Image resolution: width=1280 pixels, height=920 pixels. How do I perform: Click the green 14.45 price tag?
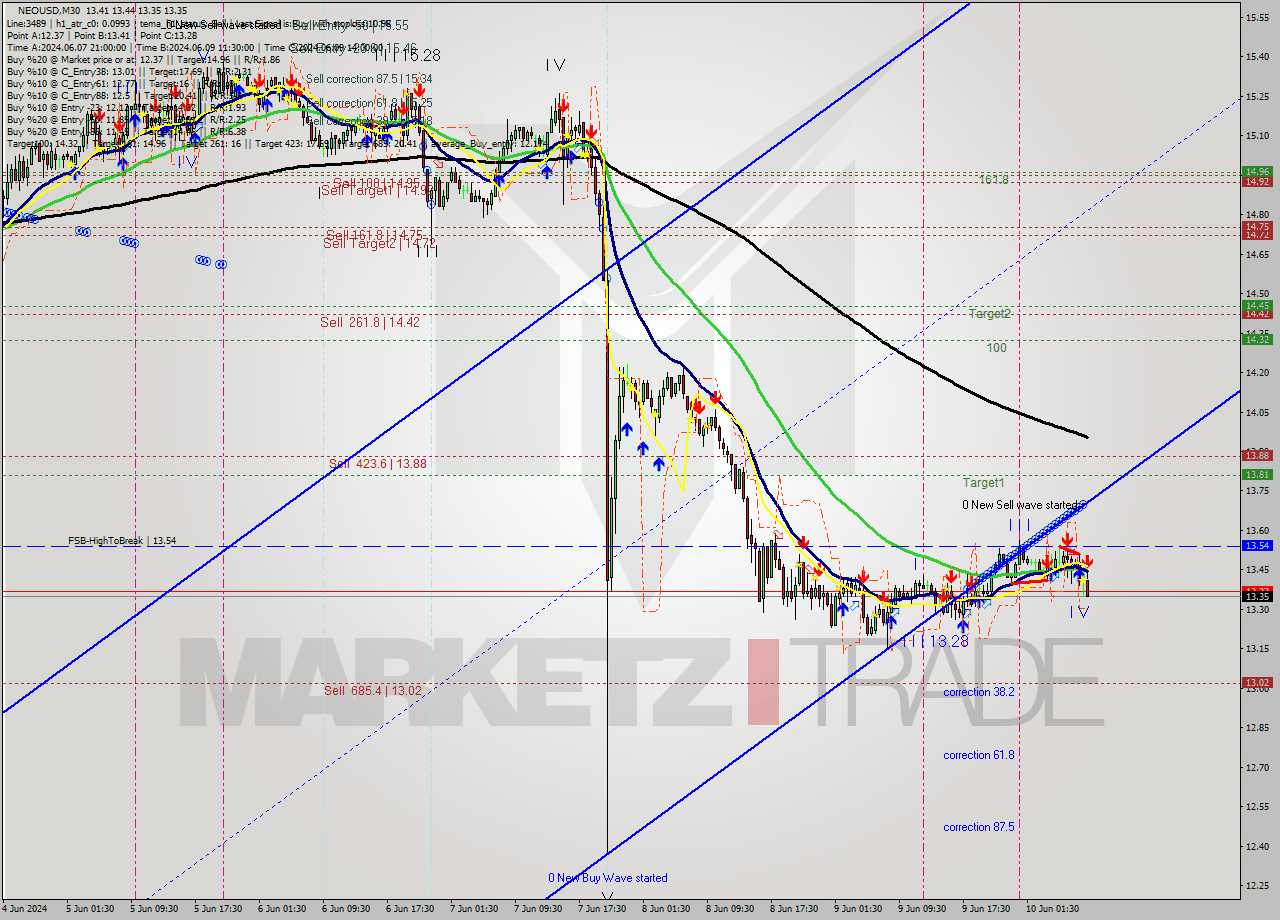point(1257,305)
